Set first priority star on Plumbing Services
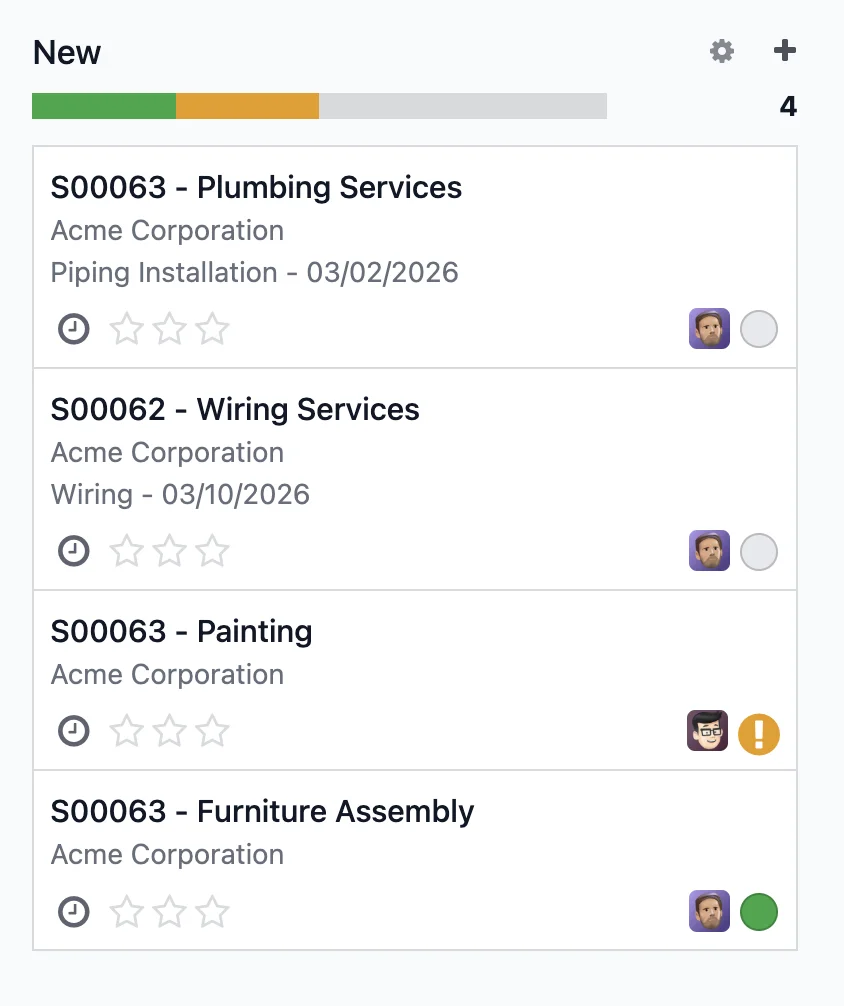 point(126,329)
